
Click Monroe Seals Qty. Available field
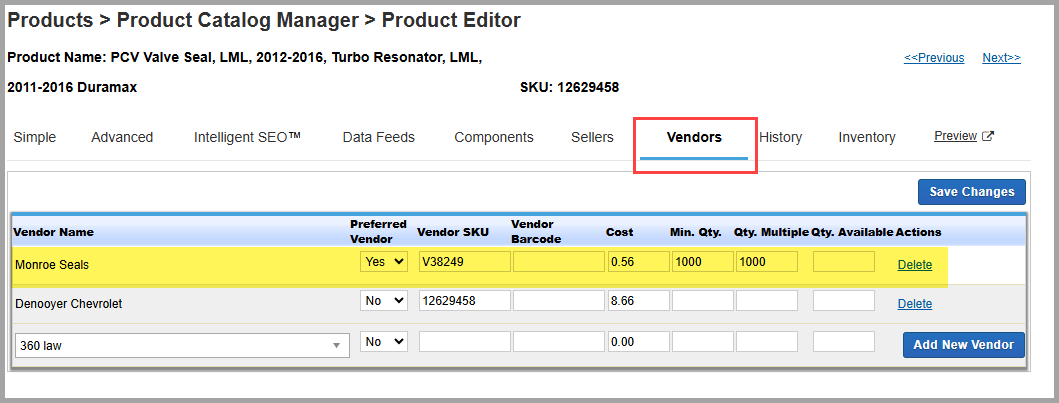pyautogui.click(x=844, y=262)
